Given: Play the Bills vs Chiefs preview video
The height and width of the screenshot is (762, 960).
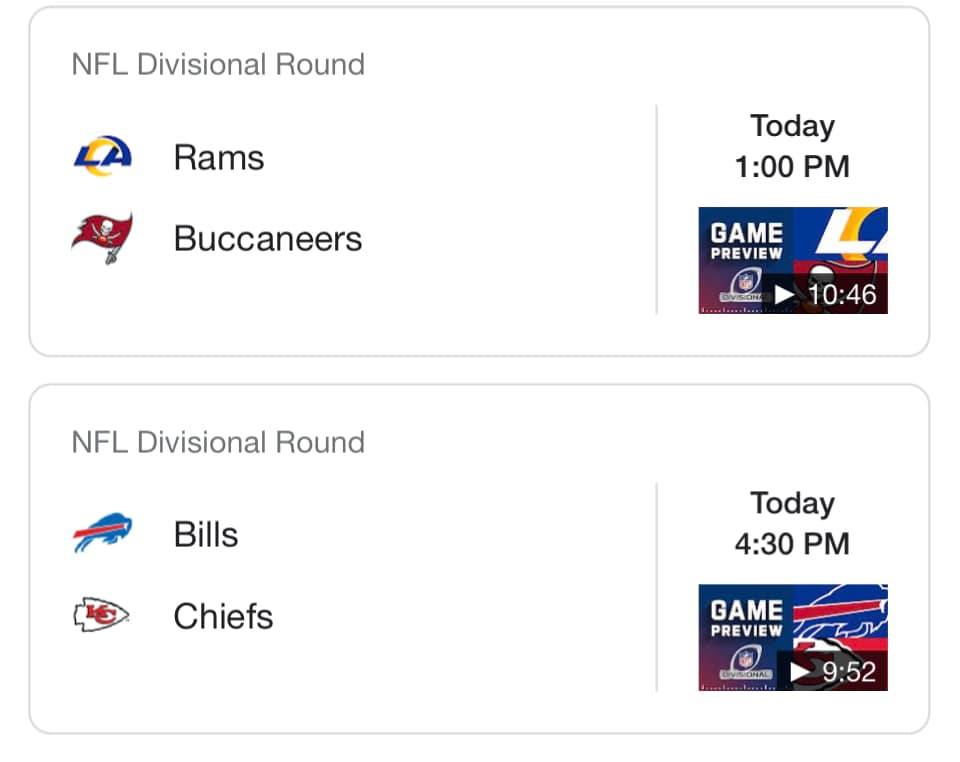Looking at the screenshot, I should (x=800, y=671).
